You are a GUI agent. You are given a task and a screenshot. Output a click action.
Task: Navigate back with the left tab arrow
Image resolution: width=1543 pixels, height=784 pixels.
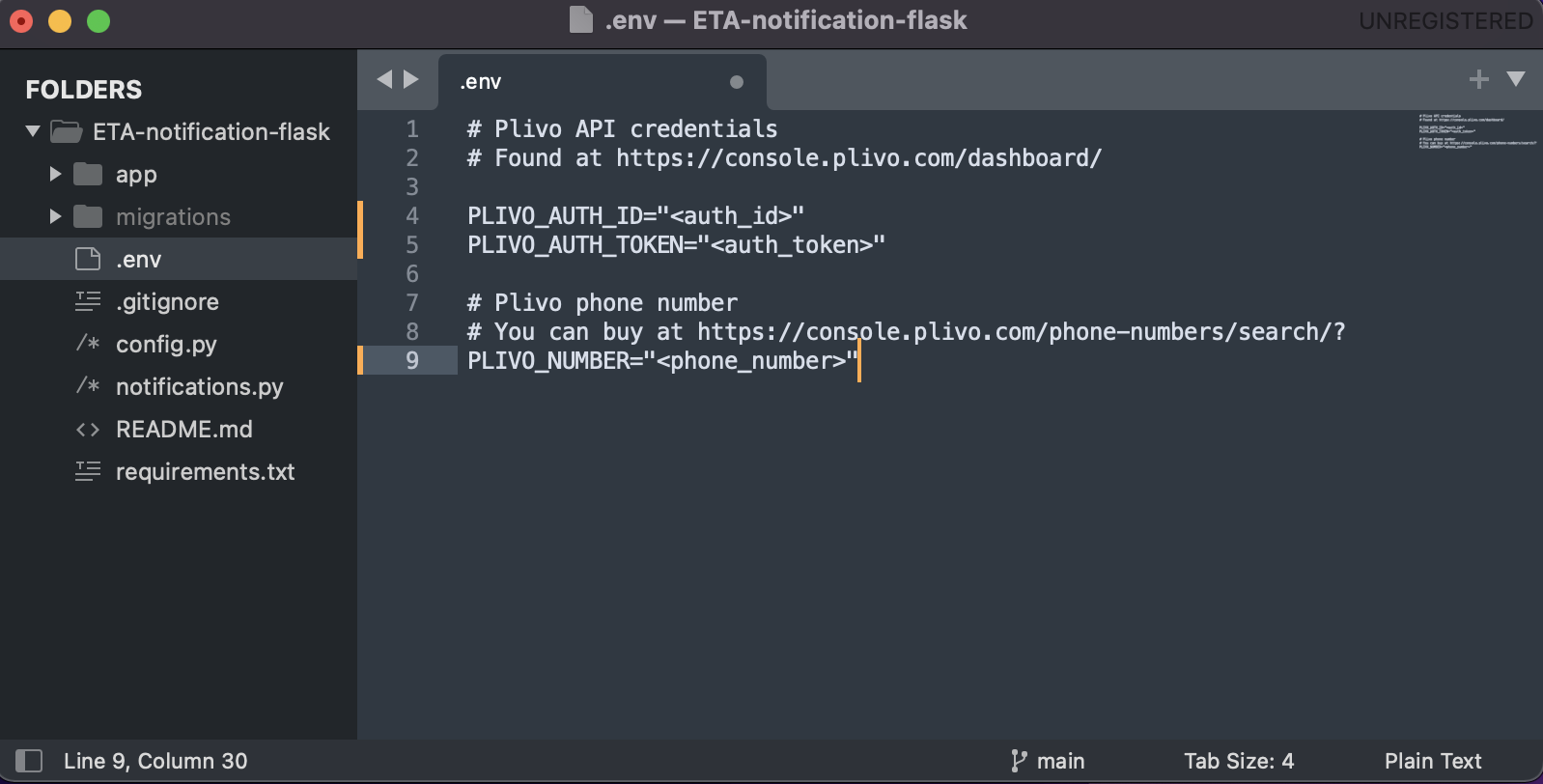click(384, 79)
